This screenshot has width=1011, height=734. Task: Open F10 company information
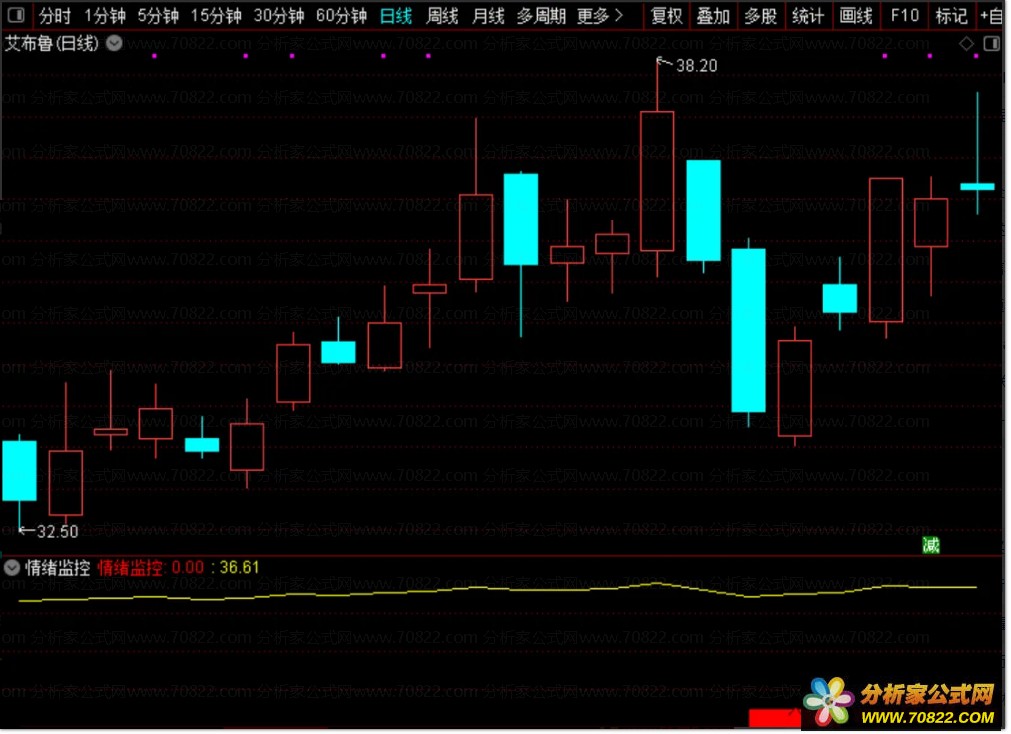click(904, 15)
